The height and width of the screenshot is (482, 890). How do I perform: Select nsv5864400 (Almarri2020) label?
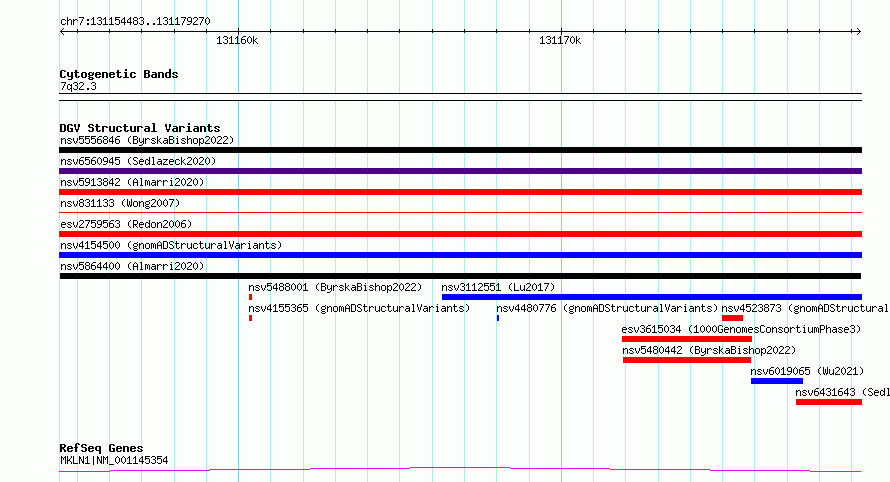point(132,266)
